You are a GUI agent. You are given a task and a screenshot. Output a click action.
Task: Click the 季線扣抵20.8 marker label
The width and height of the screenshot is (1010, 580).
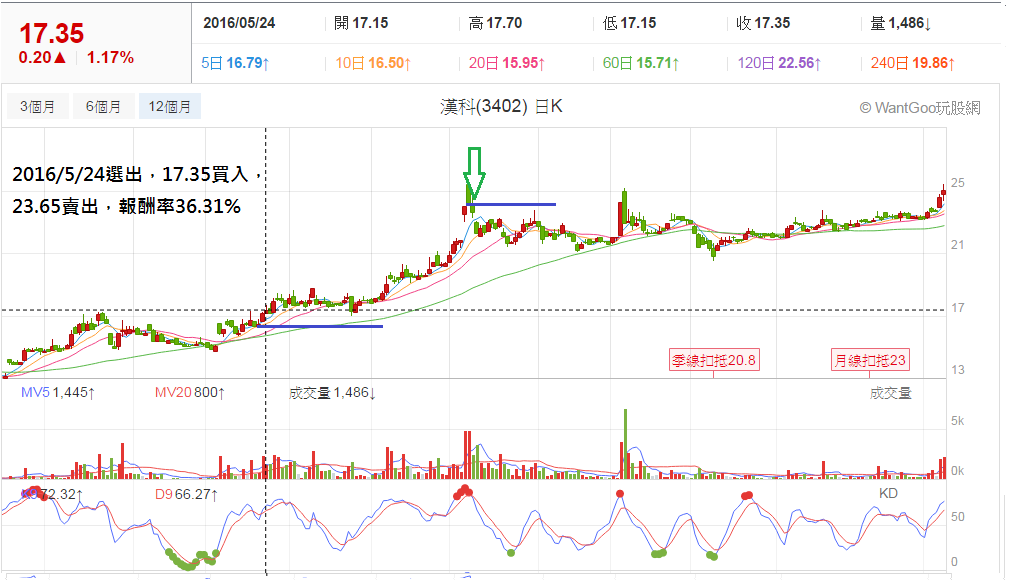pyautogui.click(x=714, y=360)
